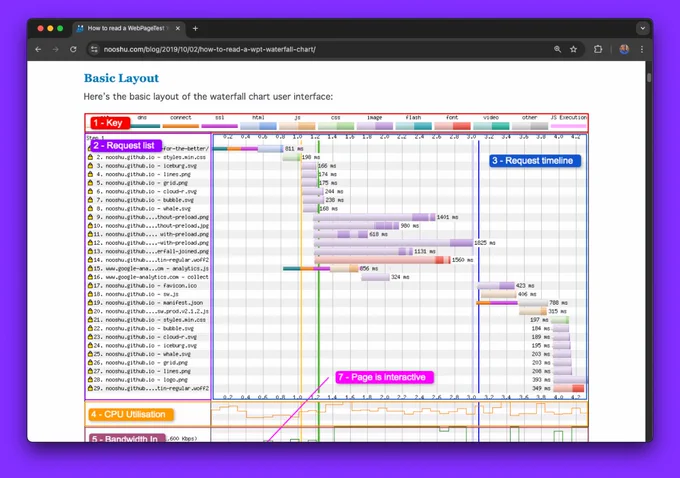
Task: Click lock icon on row 28 logo.png
Action: coord(90,380)
